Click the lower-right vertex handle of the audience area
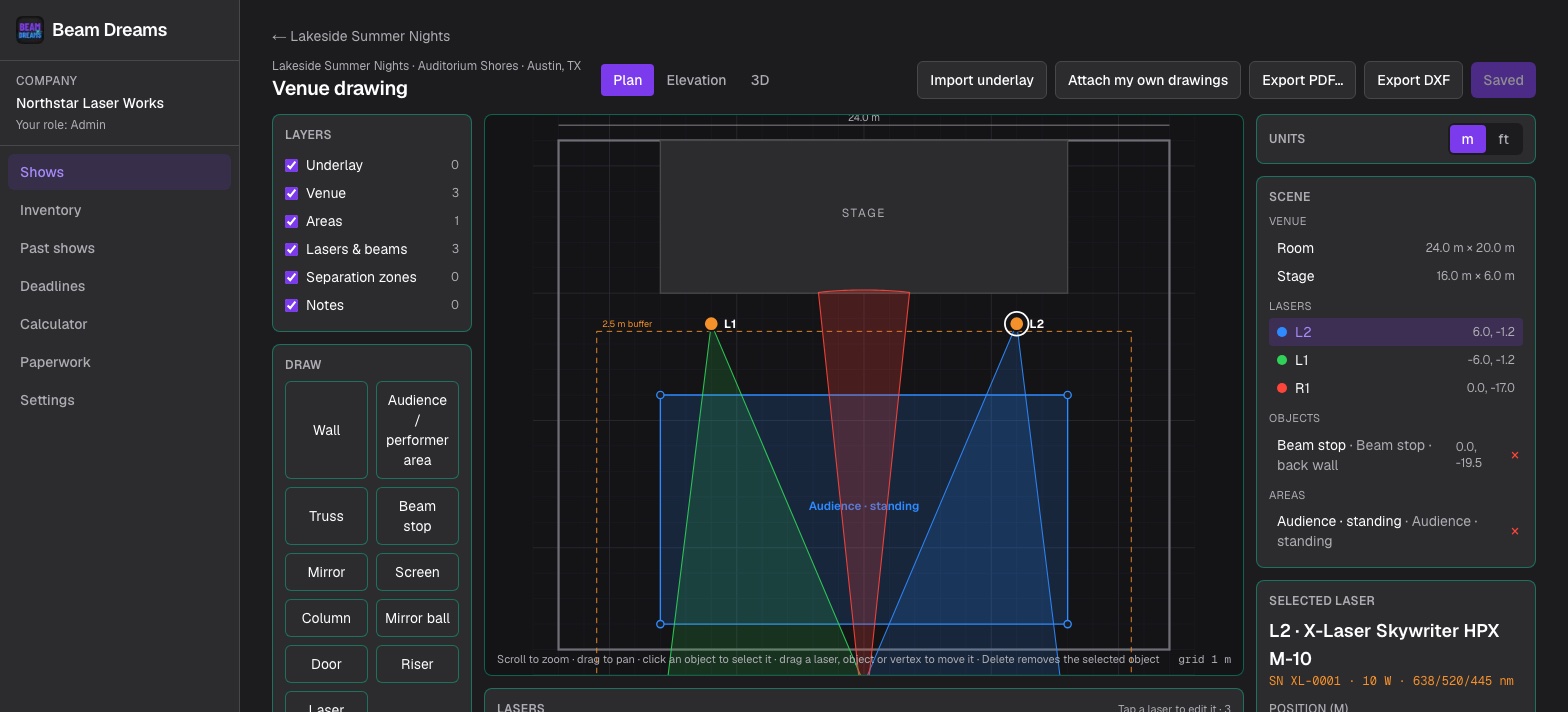Viewport: 1568px width, 712px height. point(1067,624)
